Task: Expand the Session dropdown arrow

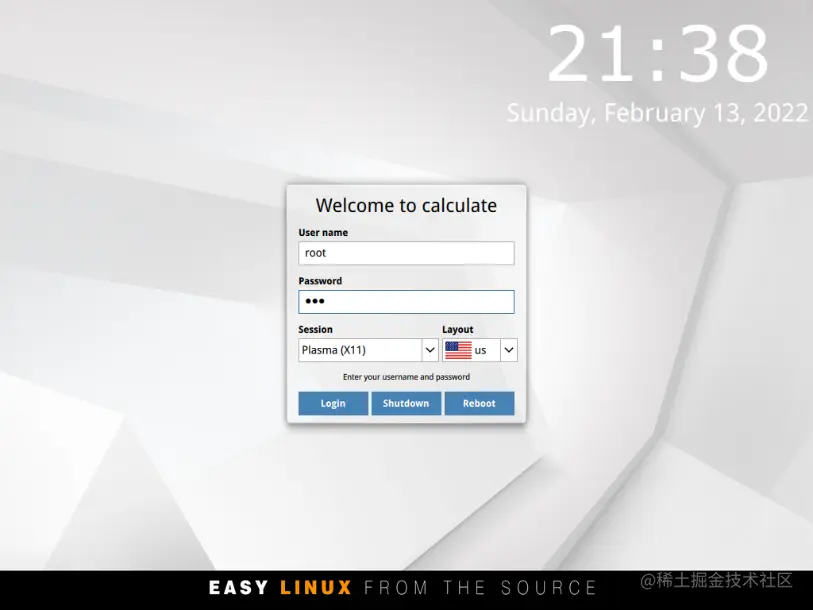Action: tap(430, 350)
